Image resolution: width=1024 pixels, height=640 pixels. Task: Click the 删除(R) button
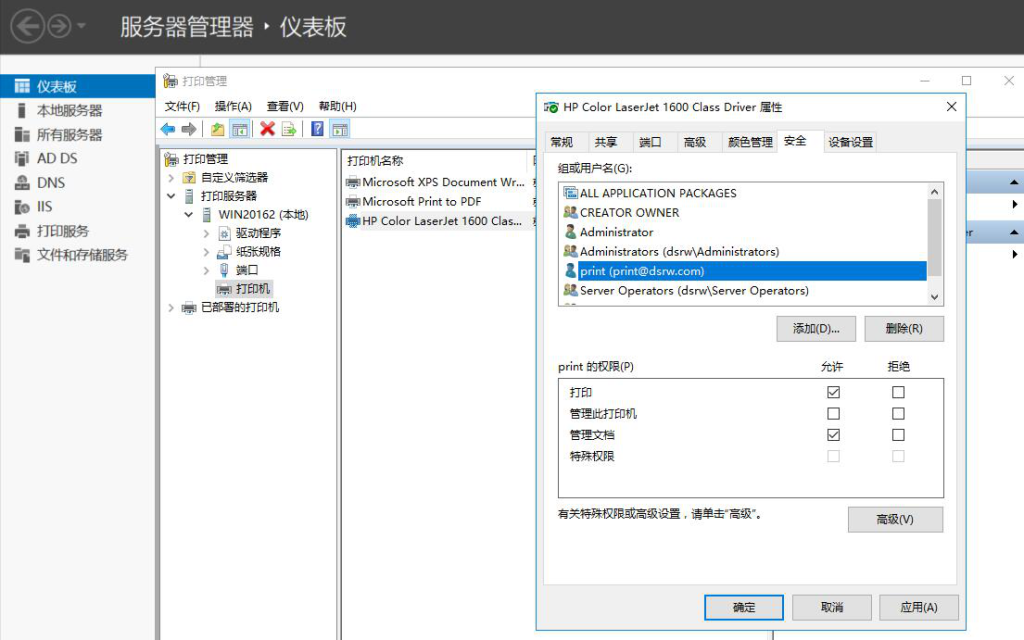click(904, 328)
